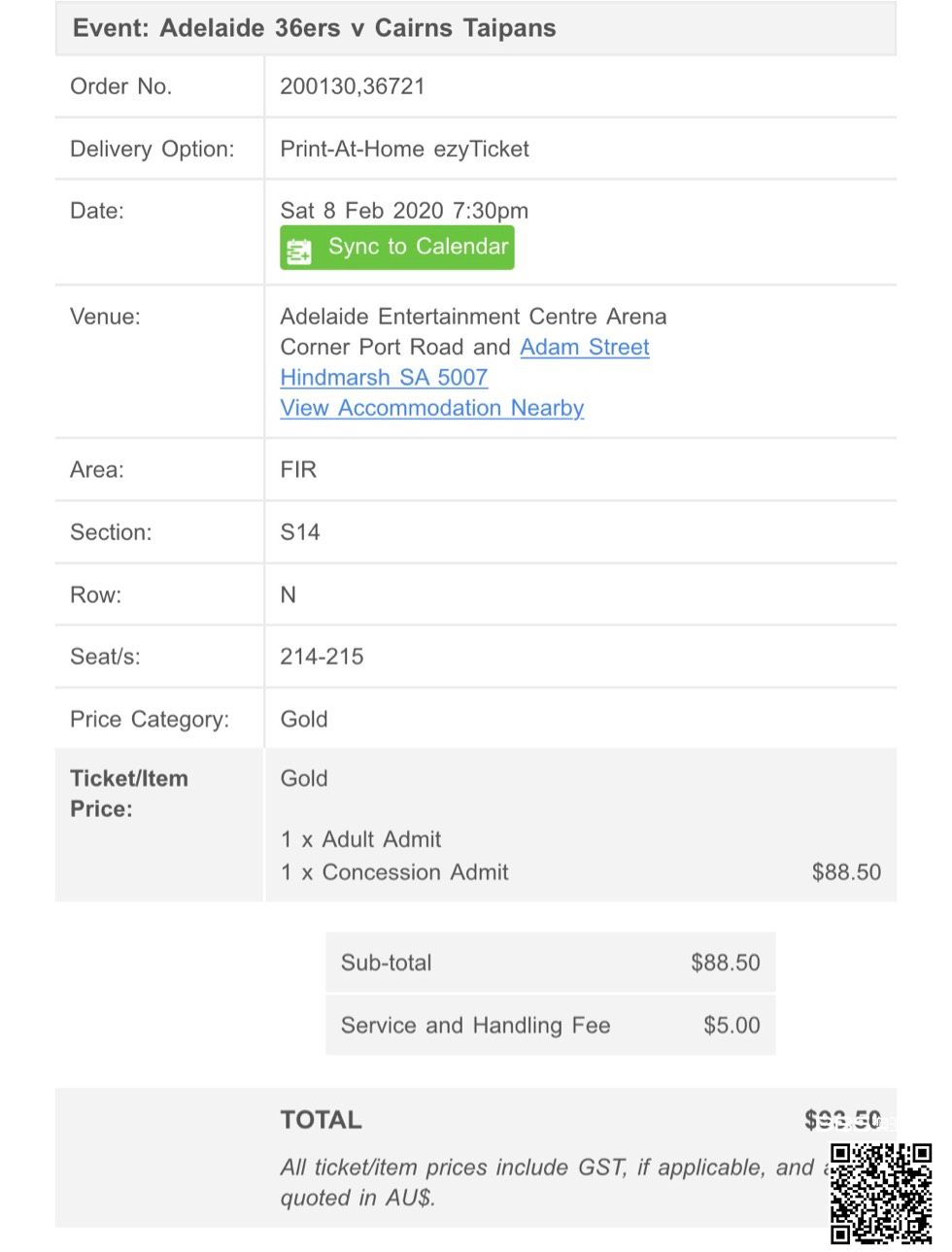Follow the Hindmarsh SA 5007 link

pyautogui.click(x=384, y=378)
